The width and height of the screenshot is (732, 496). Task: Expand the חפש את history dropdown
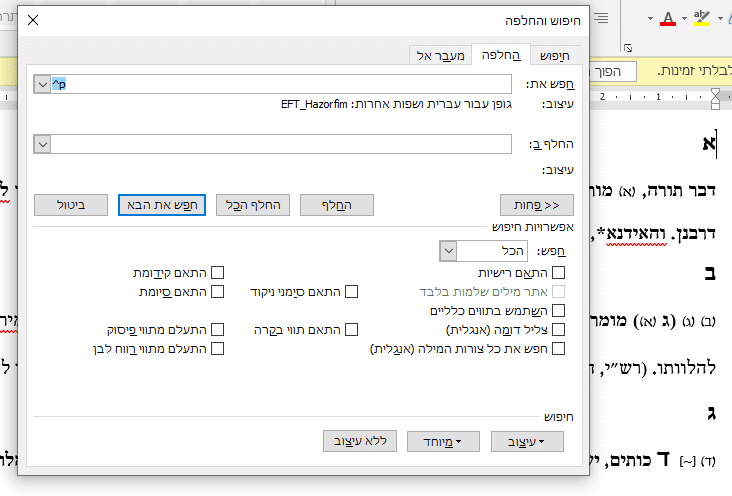click(42, 85)
